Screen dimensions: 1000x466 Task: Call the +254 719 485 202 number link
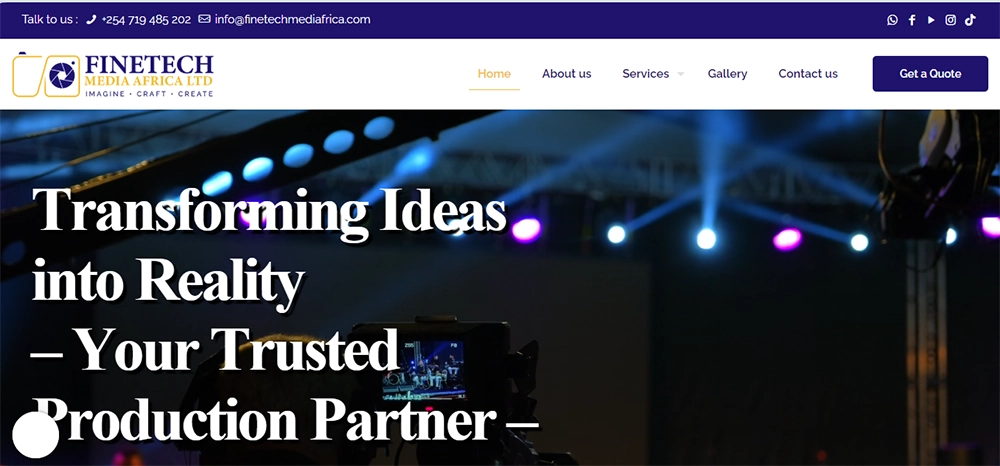(x=146, y=20)
